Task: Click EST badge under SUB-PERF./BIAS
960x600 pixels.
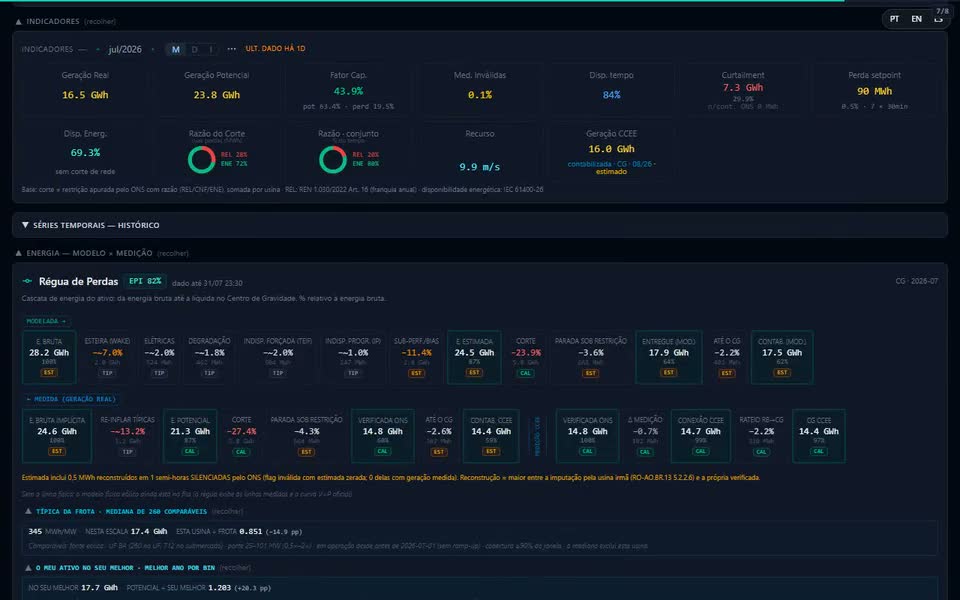Action: point(416,372)
